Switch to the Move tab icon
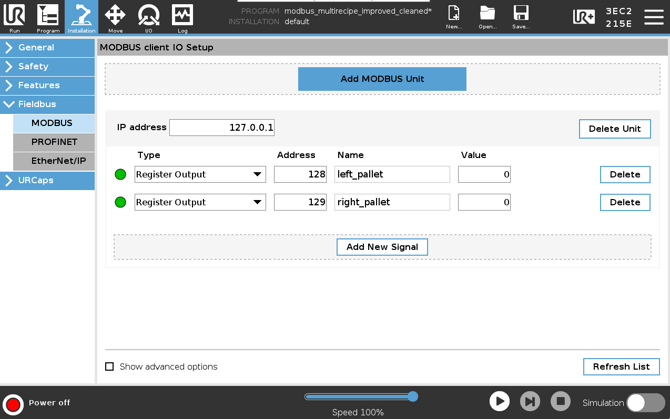The image size is (670, 419). 115,17
